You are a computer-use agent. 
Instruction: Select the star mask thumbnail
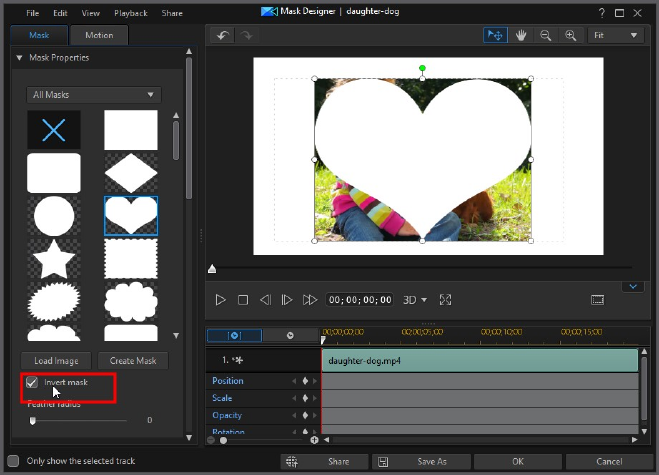[54, 259]
